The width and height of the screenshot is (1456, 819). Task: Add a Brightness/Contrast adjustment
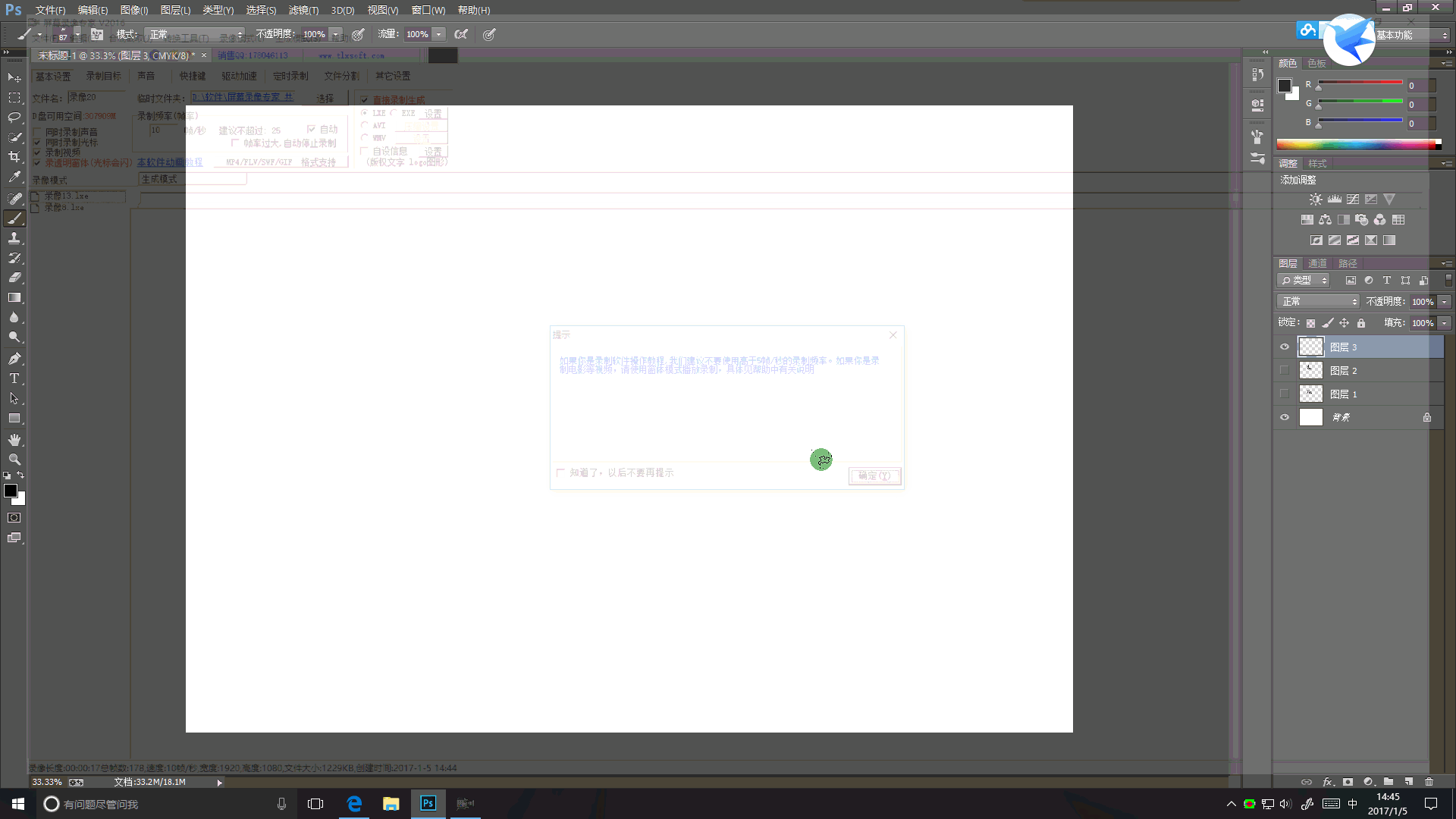pyautogui.click(x=1316, y=199)
